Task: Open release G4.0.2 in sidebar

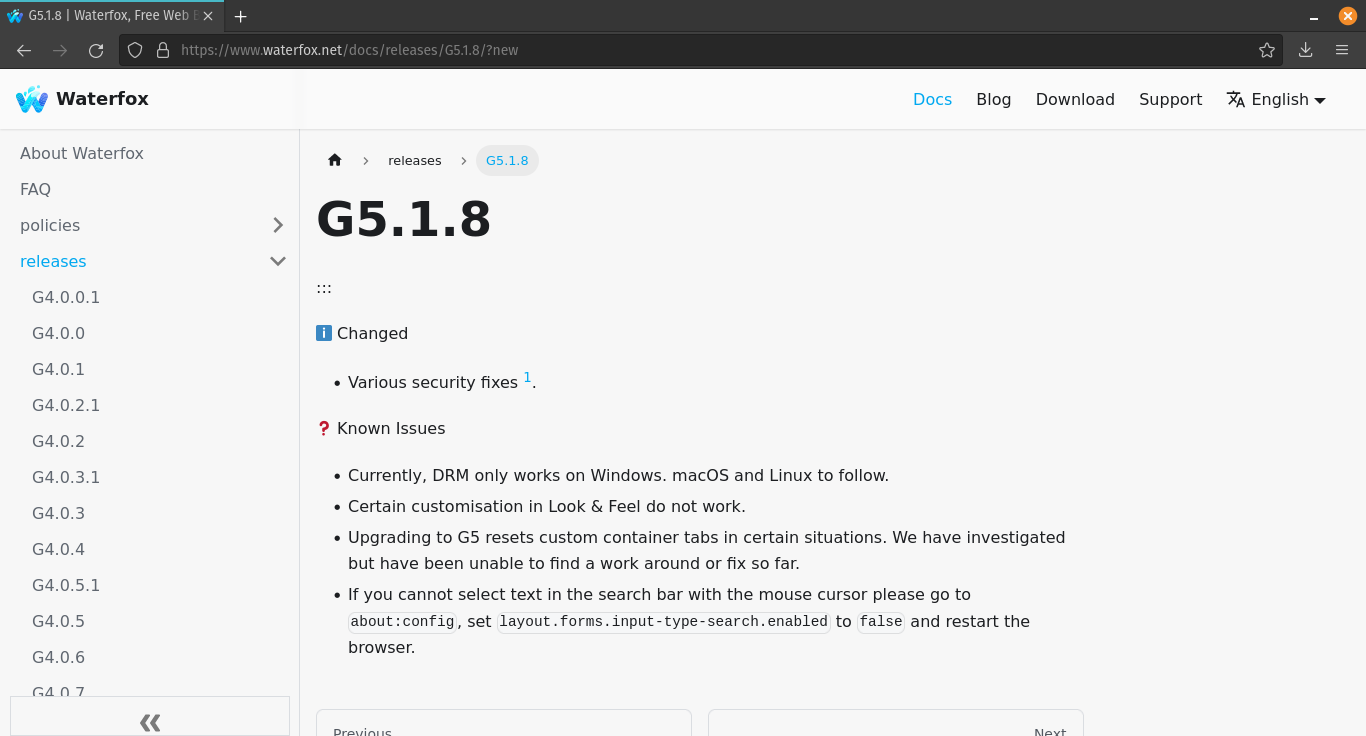Action: pyautogui.click(x=58, y=441)
